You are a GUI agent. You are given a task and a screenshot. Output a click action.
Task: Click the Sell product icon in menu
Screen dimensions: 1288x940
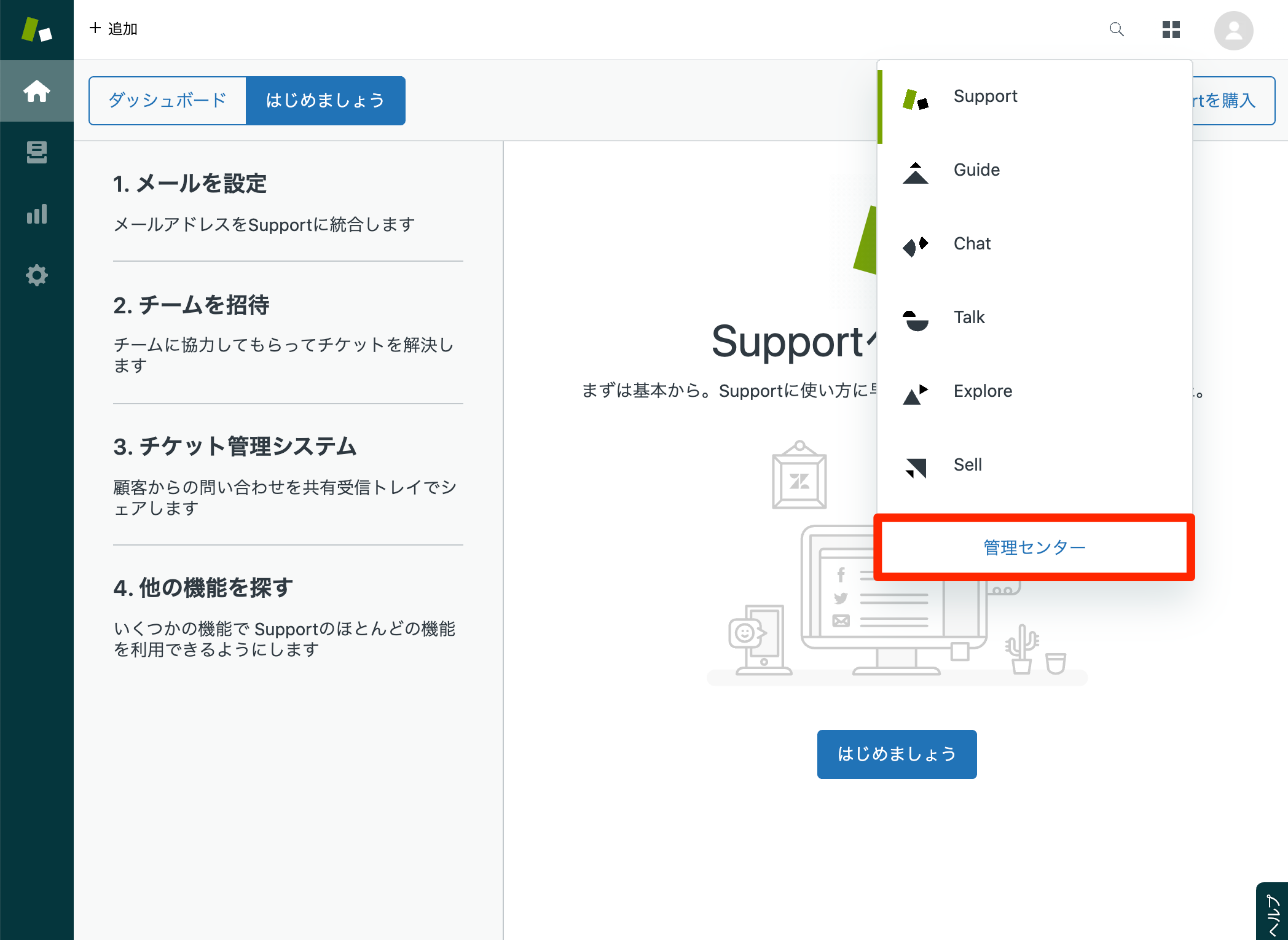tap(916, 468)
